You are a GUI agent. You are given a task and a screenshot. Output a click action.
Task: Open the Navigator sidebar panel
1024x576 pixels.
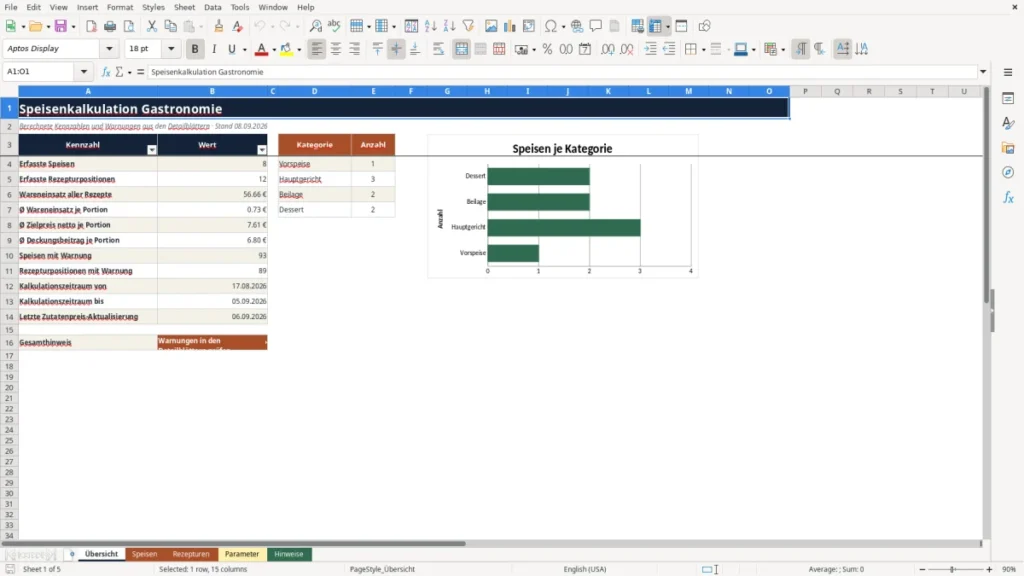(1008, 172)
